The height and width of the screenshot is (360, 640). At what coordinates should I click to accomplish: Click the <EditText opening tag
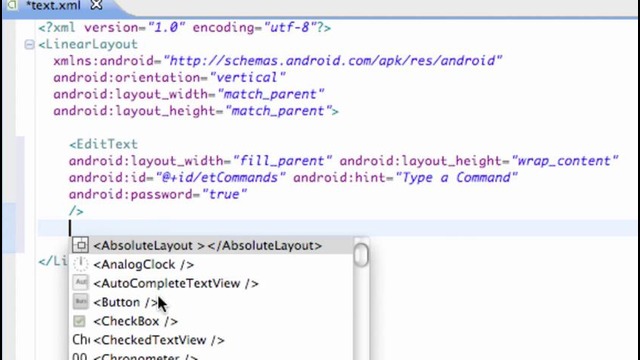(x=103, y=144)
